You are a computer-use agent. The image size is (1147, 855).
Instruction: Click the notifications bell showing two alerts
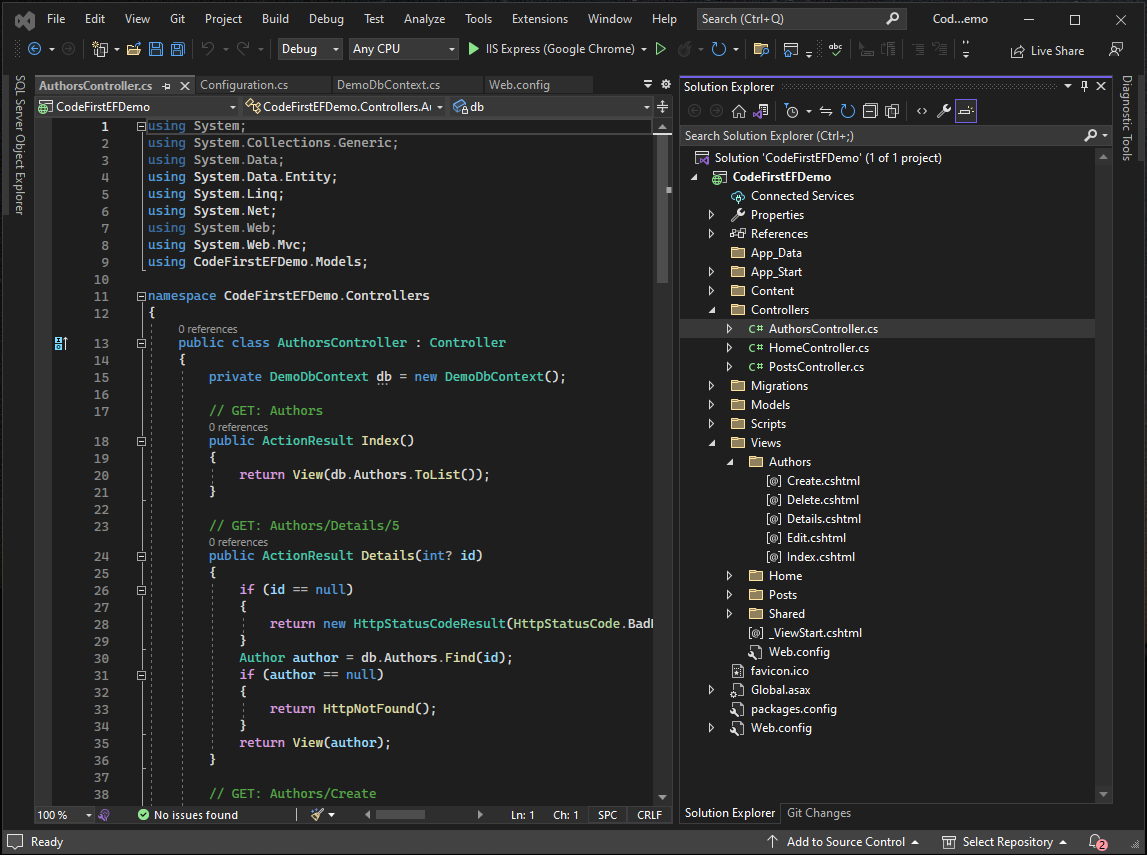pos(1097,841)
